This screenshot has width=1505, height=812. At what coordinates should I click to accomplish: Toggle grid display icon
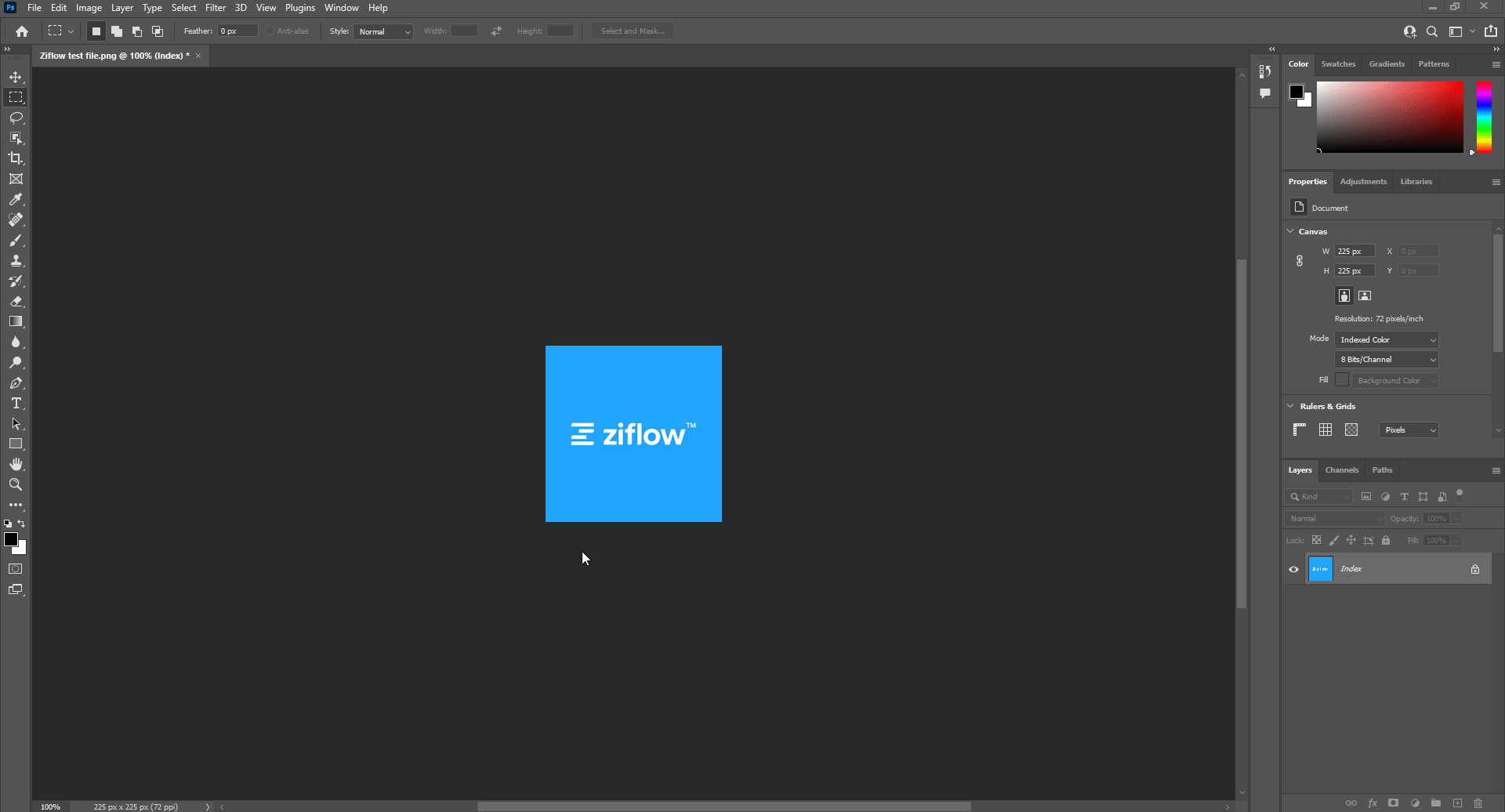tap(1325, 430)
